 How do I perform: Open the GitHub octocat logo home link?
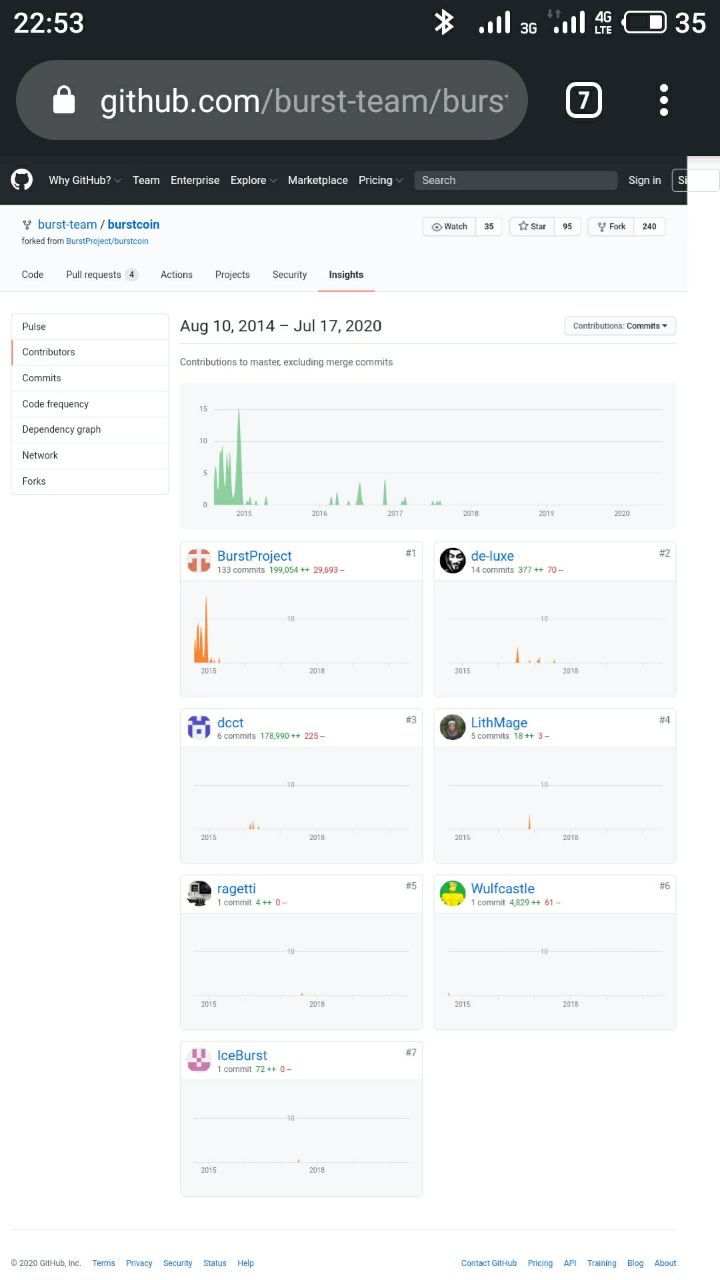pyautogui.click(x=22, y=180)
